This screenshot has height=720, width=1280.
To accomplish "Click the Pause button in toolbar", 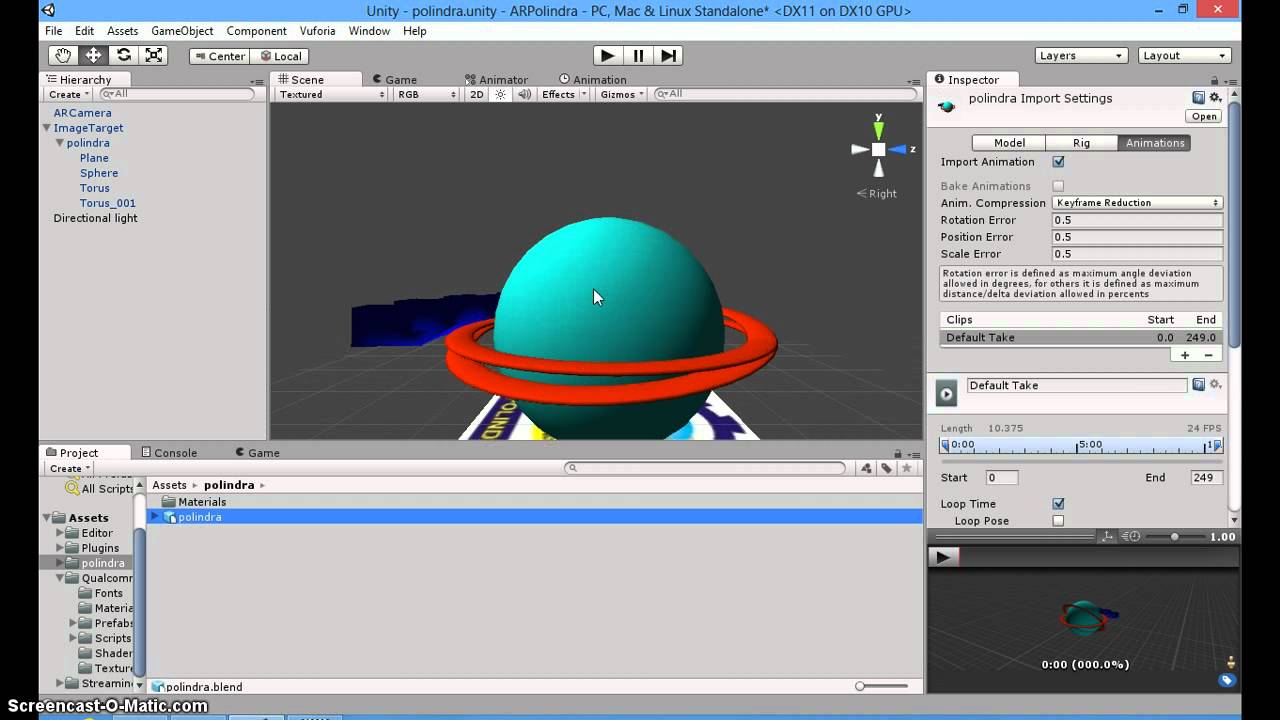I will [638, 56].
